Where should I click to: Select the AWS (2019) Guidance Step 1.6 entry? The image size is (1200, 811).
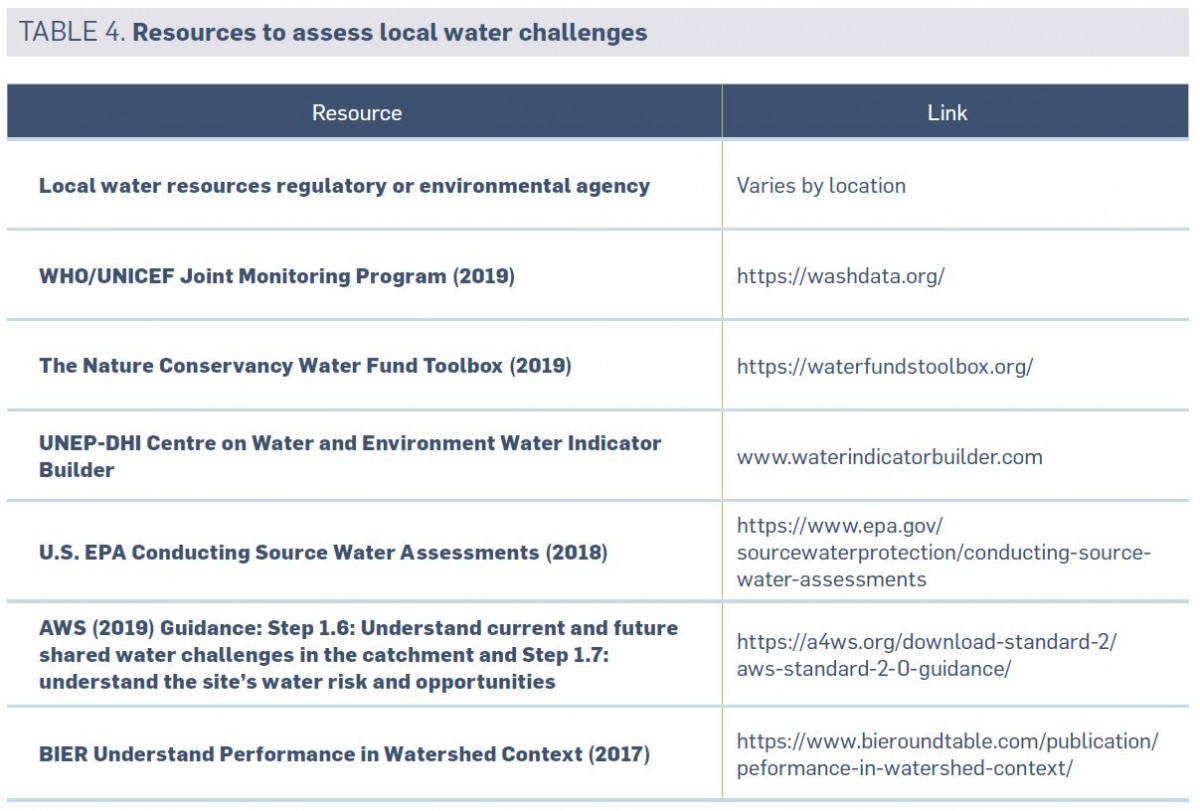tap(358, 655)
